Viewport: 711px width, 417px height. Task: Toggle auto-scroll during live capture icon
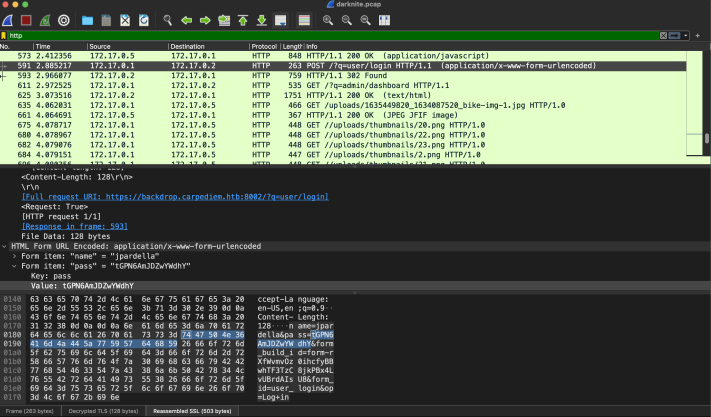(282, 19)
